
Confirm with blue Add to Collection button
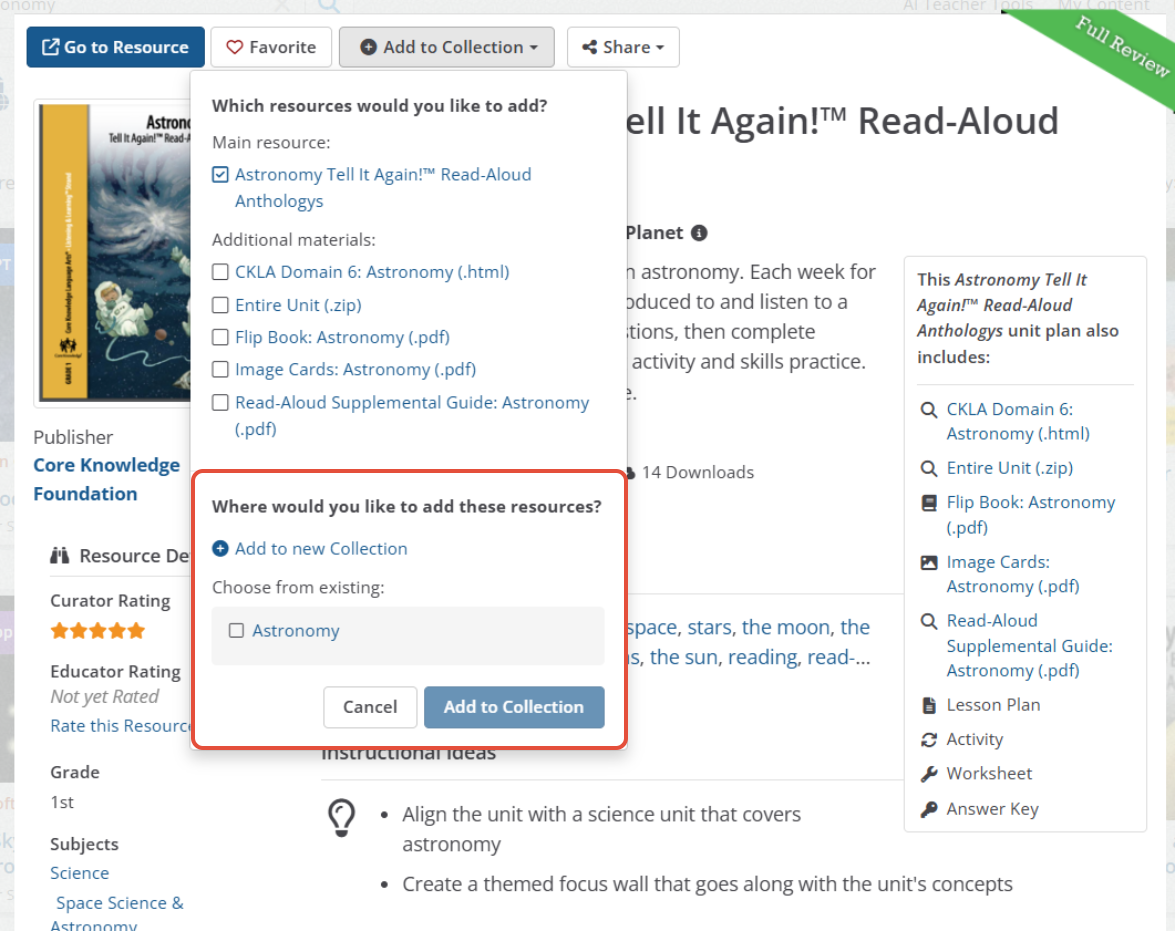click(x=514, y=707)
